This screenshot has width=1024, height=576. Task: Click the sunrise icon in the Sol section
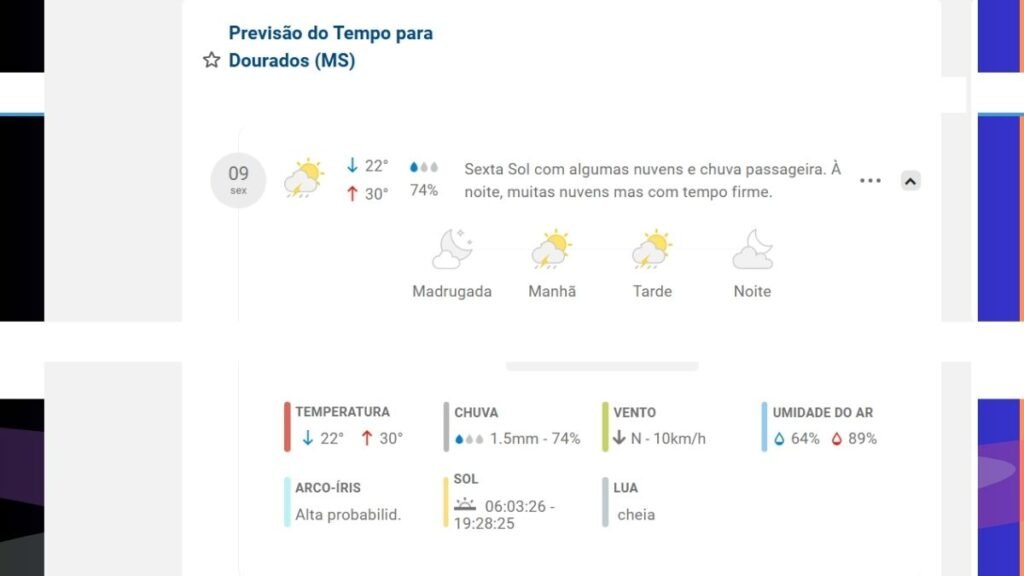(465, 505)
